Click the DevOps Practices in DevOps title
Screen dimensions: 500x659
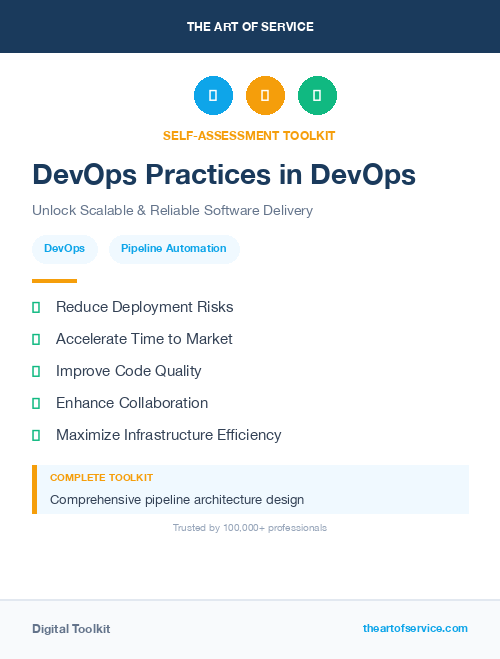[224, 175]
